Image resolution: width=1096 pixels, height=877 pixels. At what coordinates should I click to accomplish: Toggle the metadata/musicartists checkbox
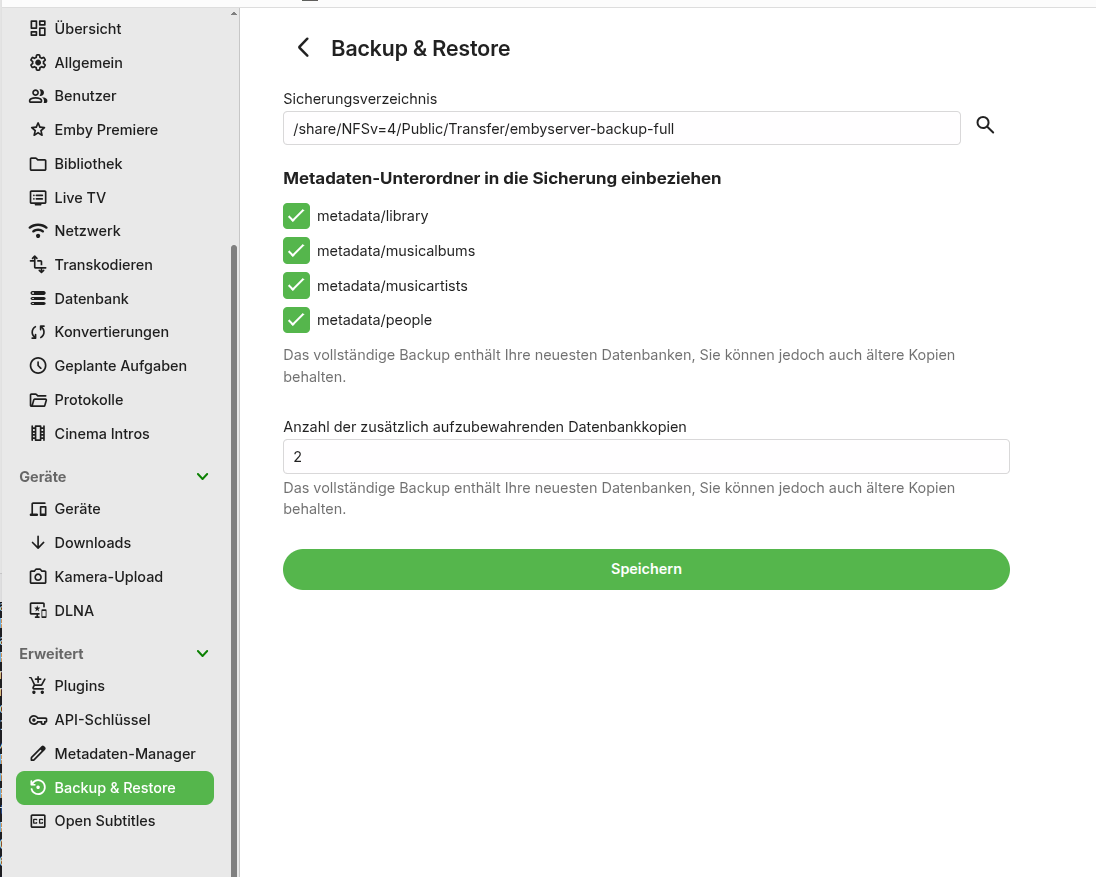pyautogui.click(x=296, y=286)
